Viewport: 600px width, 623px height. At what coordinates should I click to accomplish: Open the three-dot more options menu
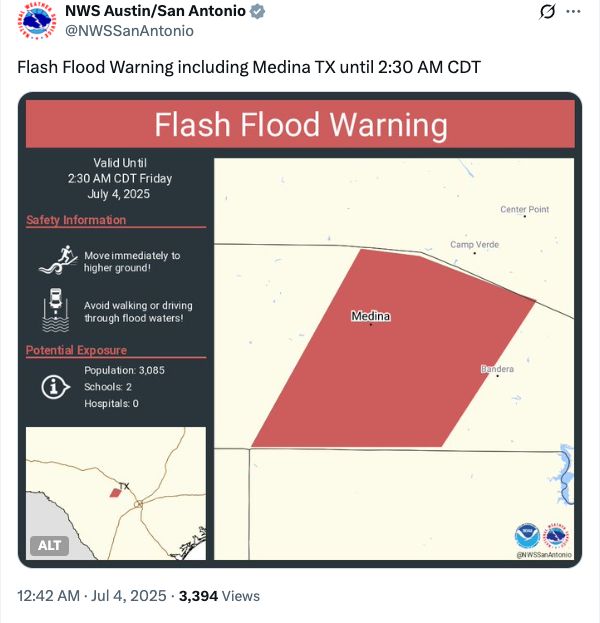[573, 12]
